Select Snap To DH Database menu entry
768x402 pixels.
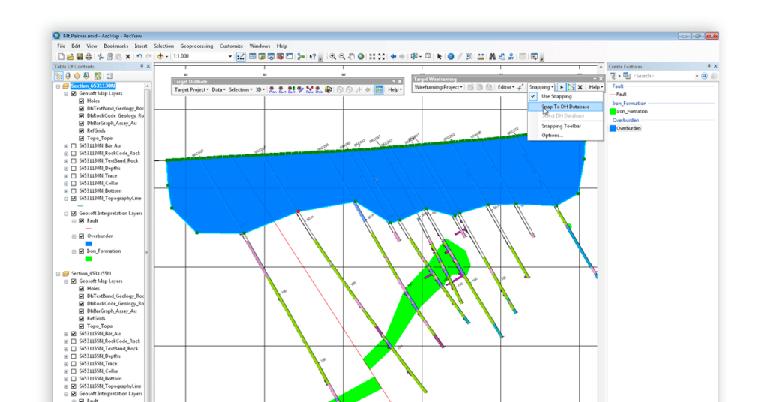point(565,107)
